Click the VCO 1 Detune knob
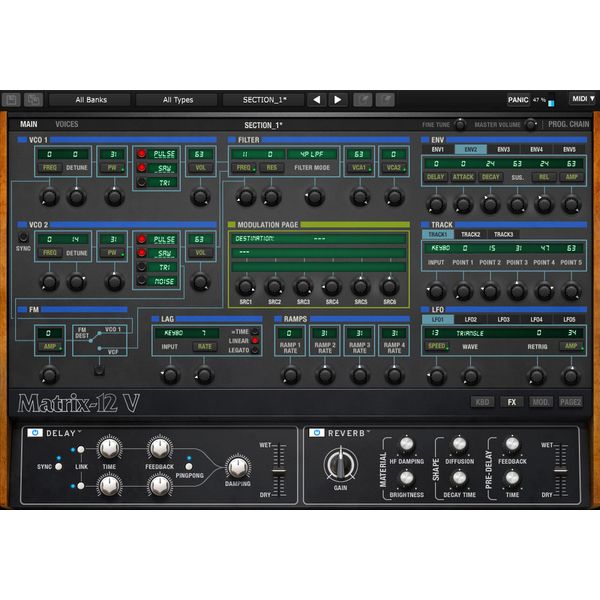 coord(77,197)
